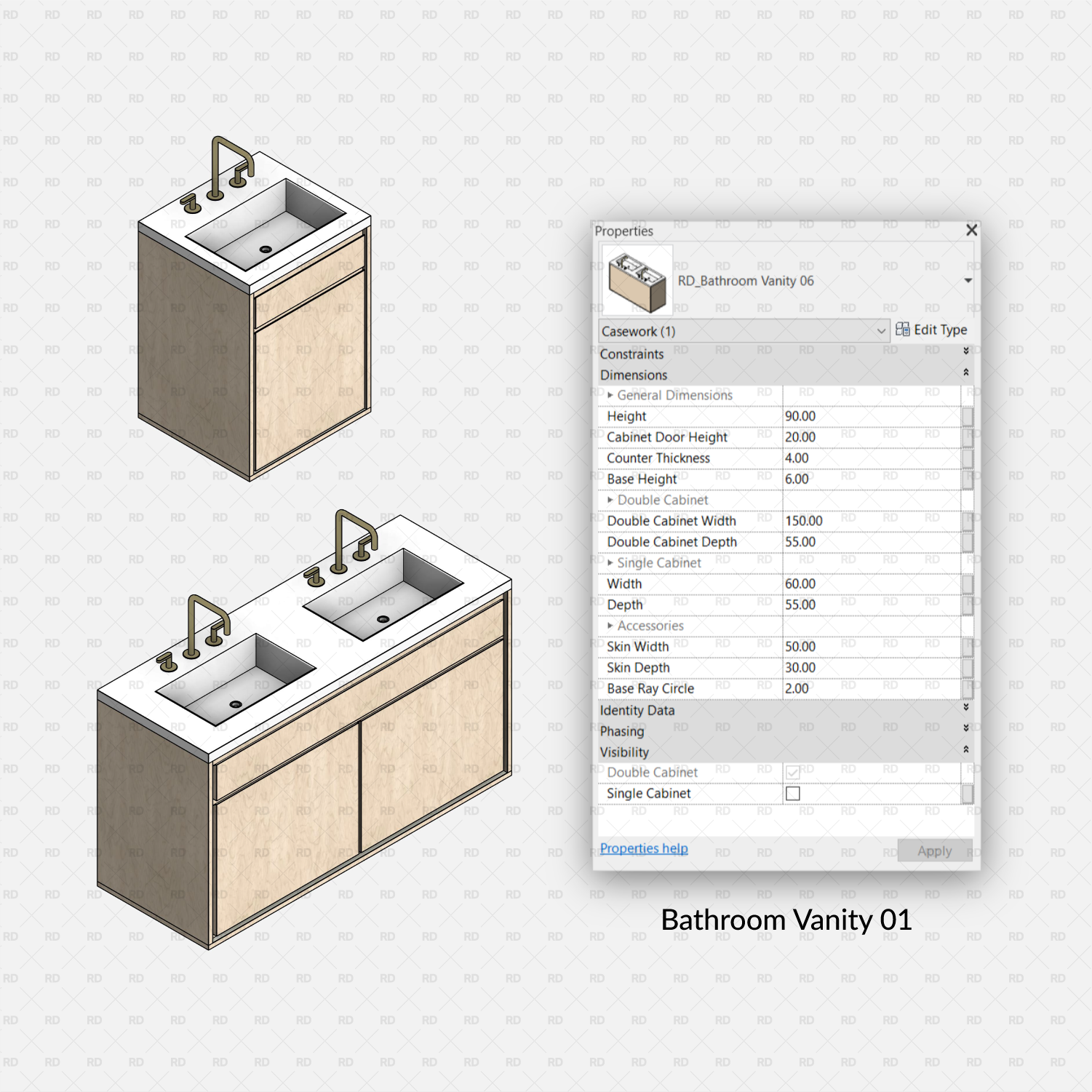The width and height of the screenshot is (1092, 1092).
Task: Open the RD_Bathroom Vanity 06 type dropdown
Action: (968, 281)
